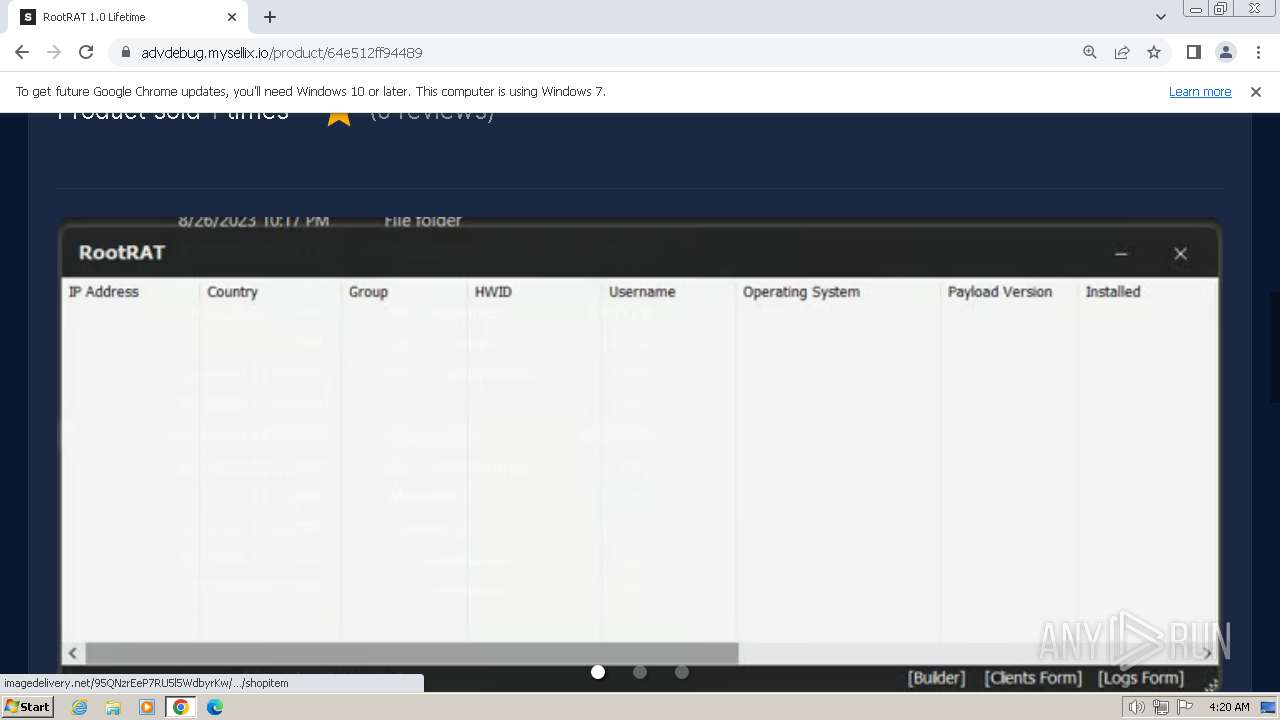Click the HWID column header
Viewport: 1280px width, 720px height.
(x=493, y=292)
